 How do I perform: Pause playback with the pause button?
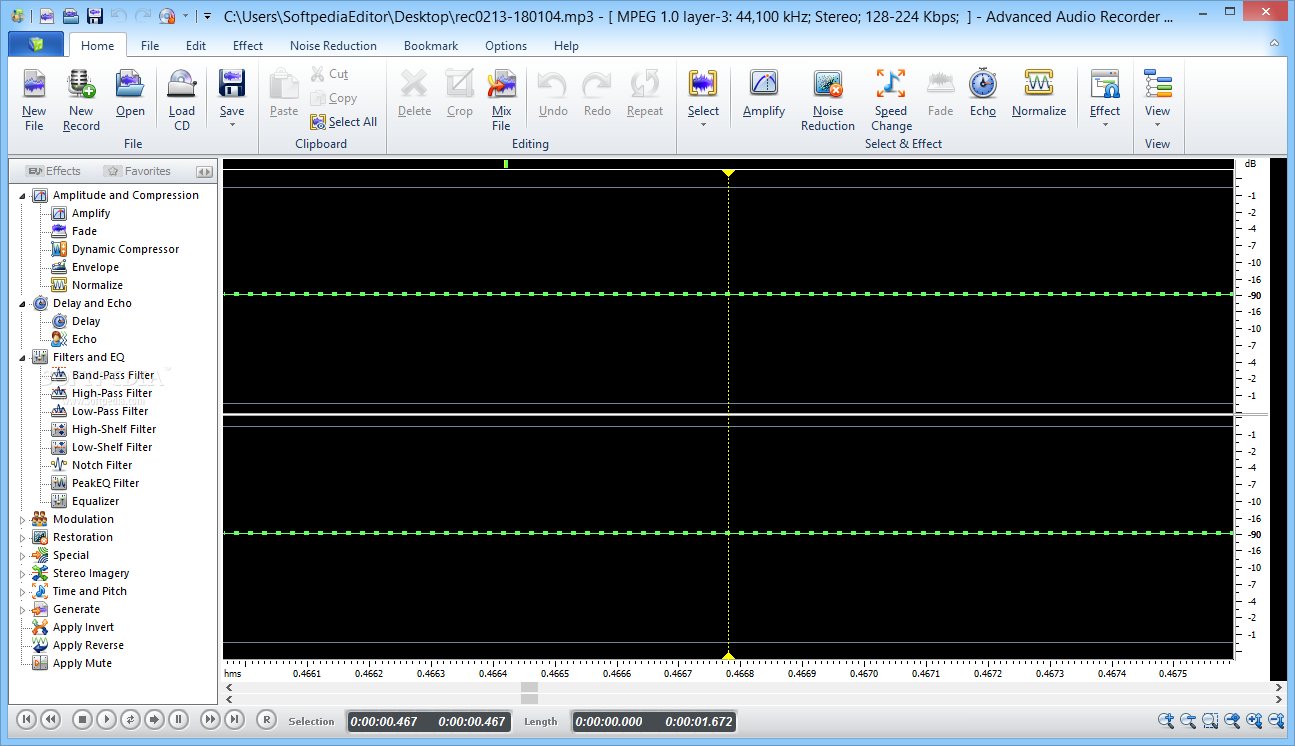tap(178, 719)
